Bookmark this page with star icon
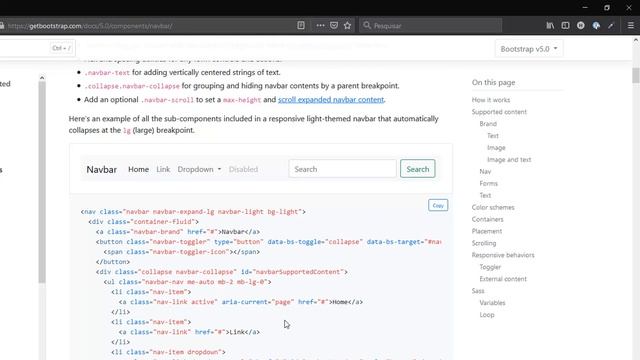Screen dimensions: 640x360 347,25
